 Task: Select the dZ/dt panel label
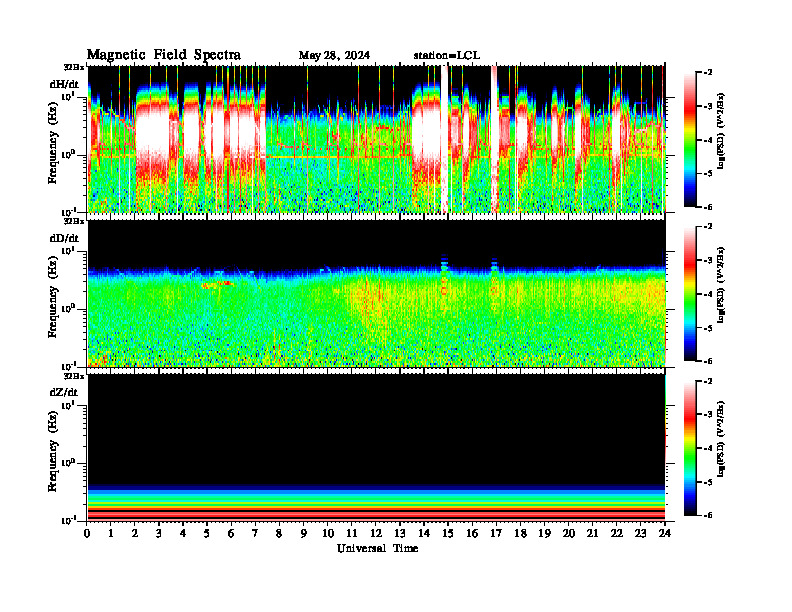64,392
